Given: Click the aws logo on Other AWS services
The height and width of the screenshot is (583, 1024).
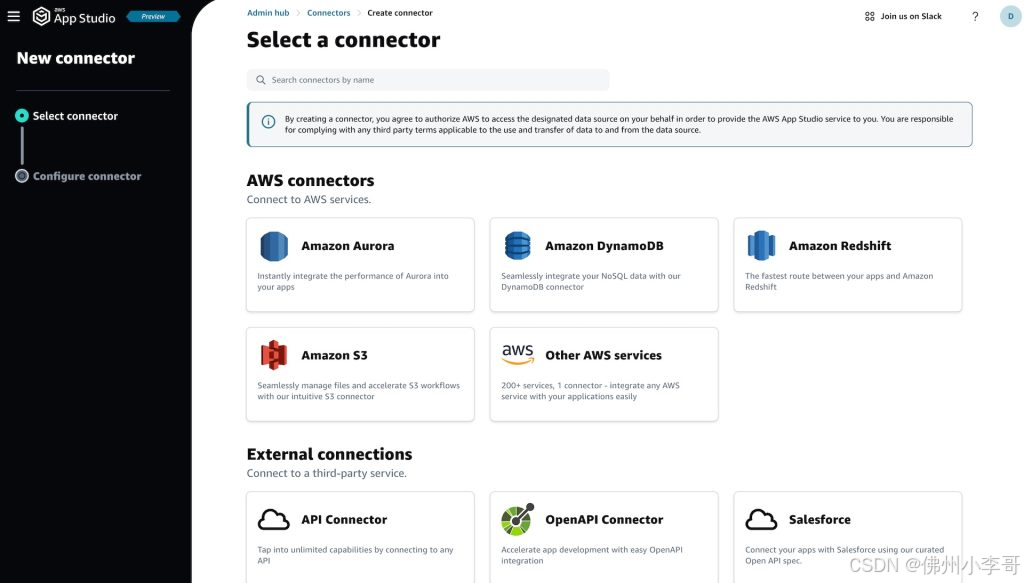Looking at the screenshot, I should coord(518,355).
